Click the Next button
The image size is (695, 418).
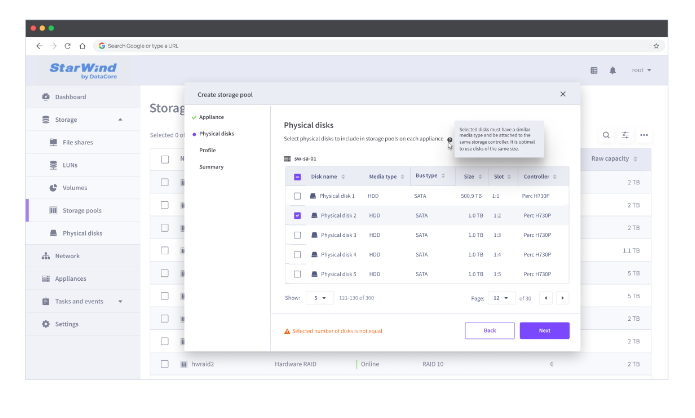click(544, 331)
